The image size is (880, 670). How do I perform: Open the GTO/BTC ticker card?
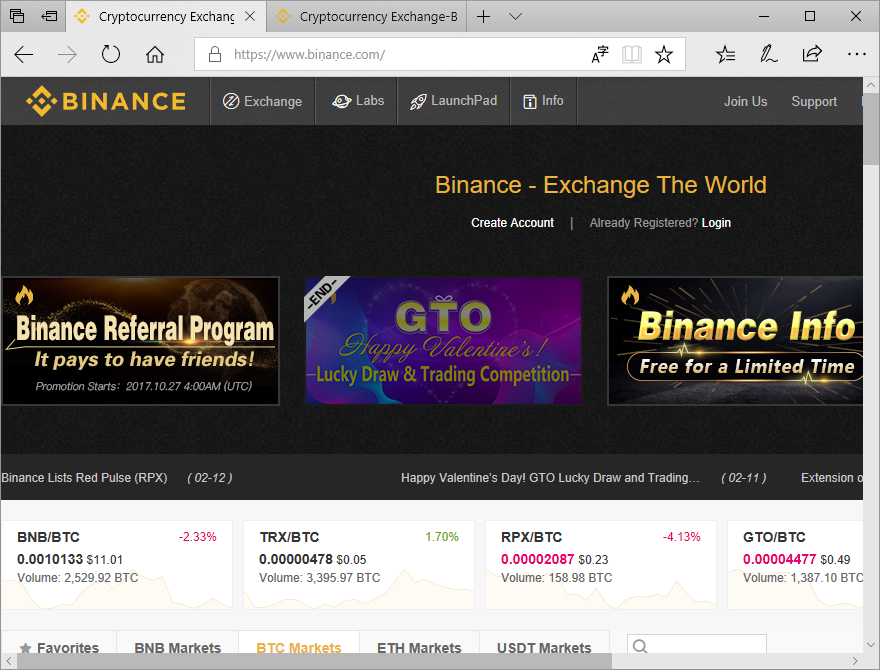(x=795, y=565)
